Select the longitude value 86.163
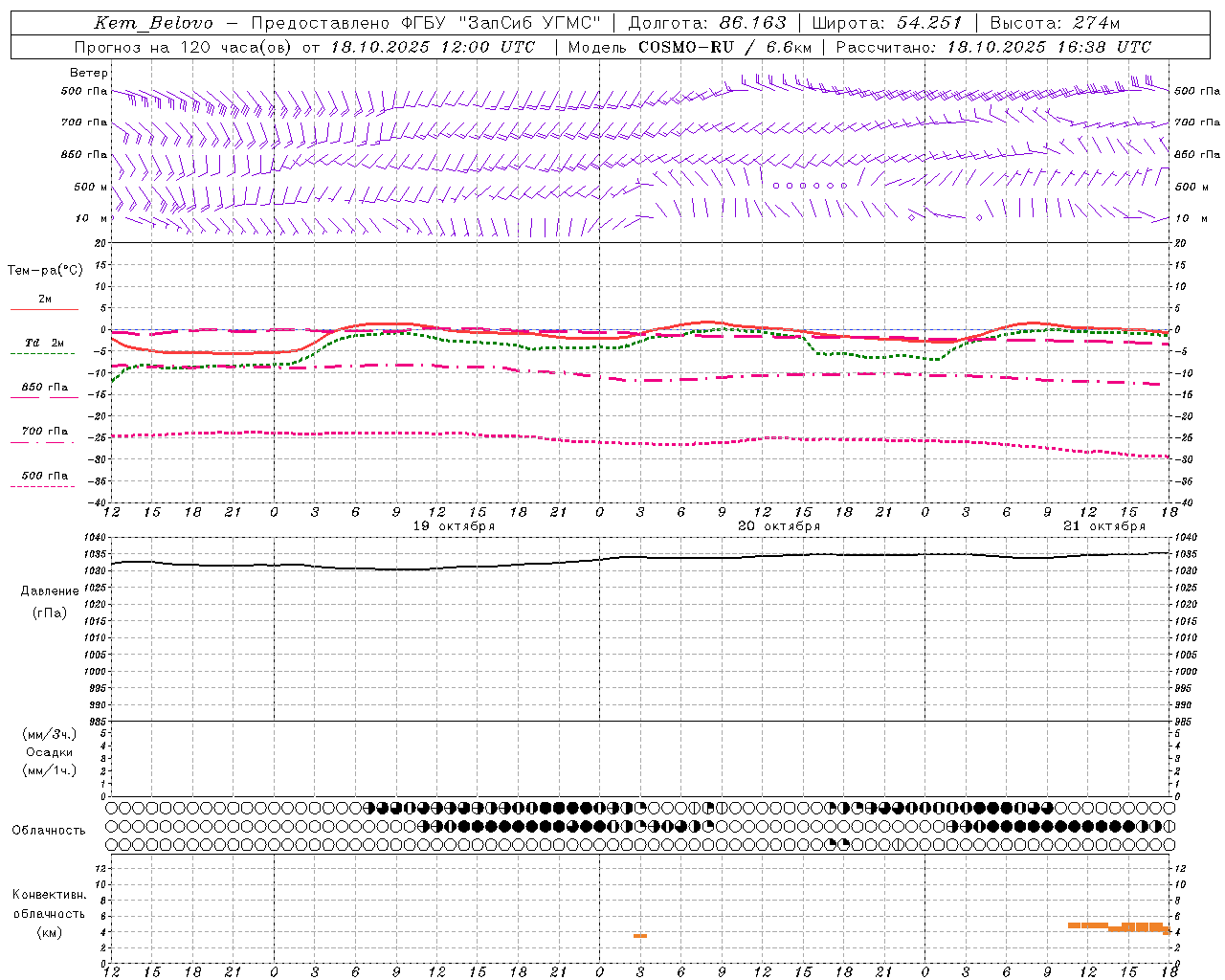This screenshot has height=980, width=1225. tap(753, 23)
